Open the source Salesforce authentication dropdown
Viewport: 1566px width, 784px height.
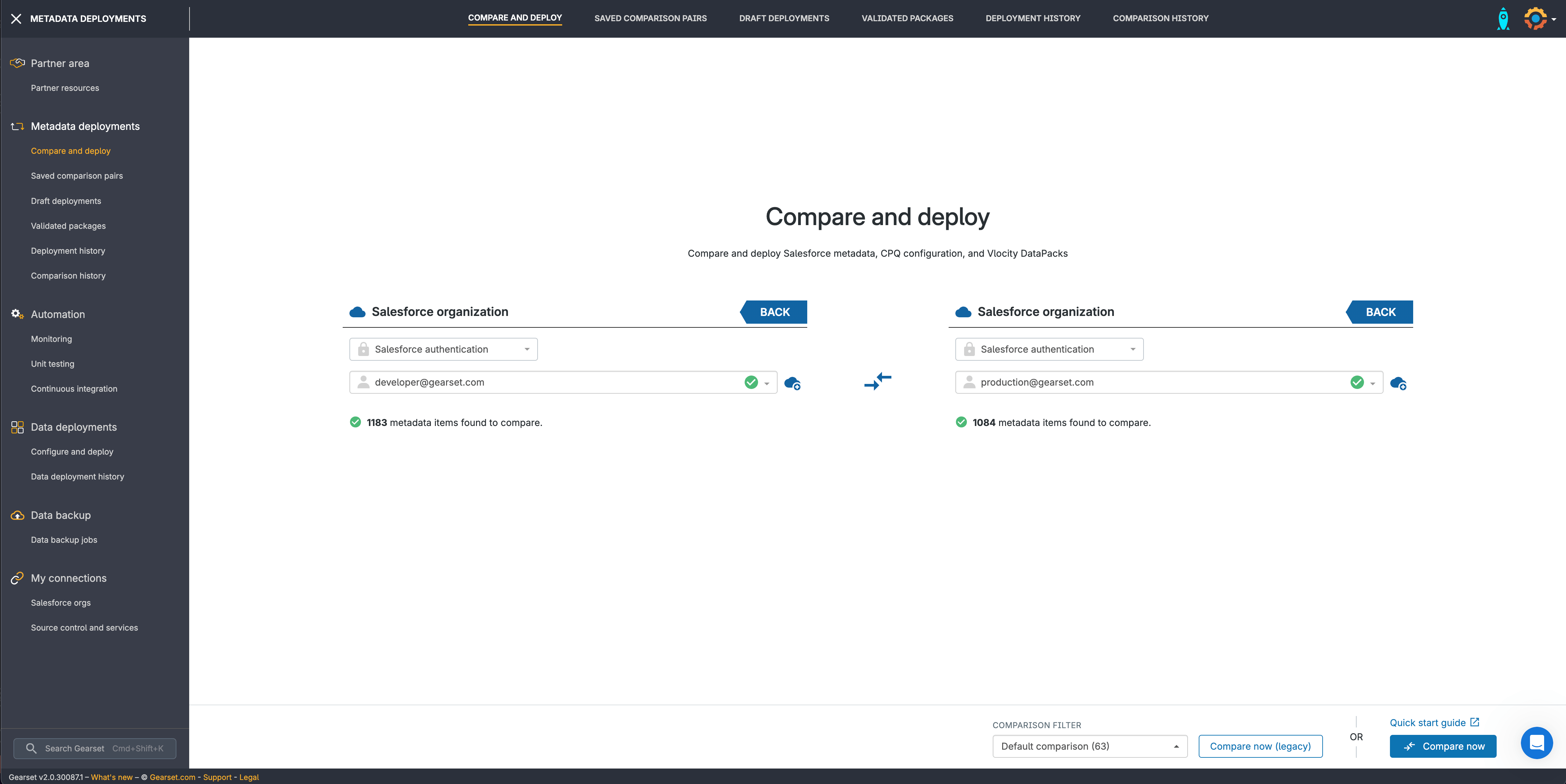(x=443, y=350)
